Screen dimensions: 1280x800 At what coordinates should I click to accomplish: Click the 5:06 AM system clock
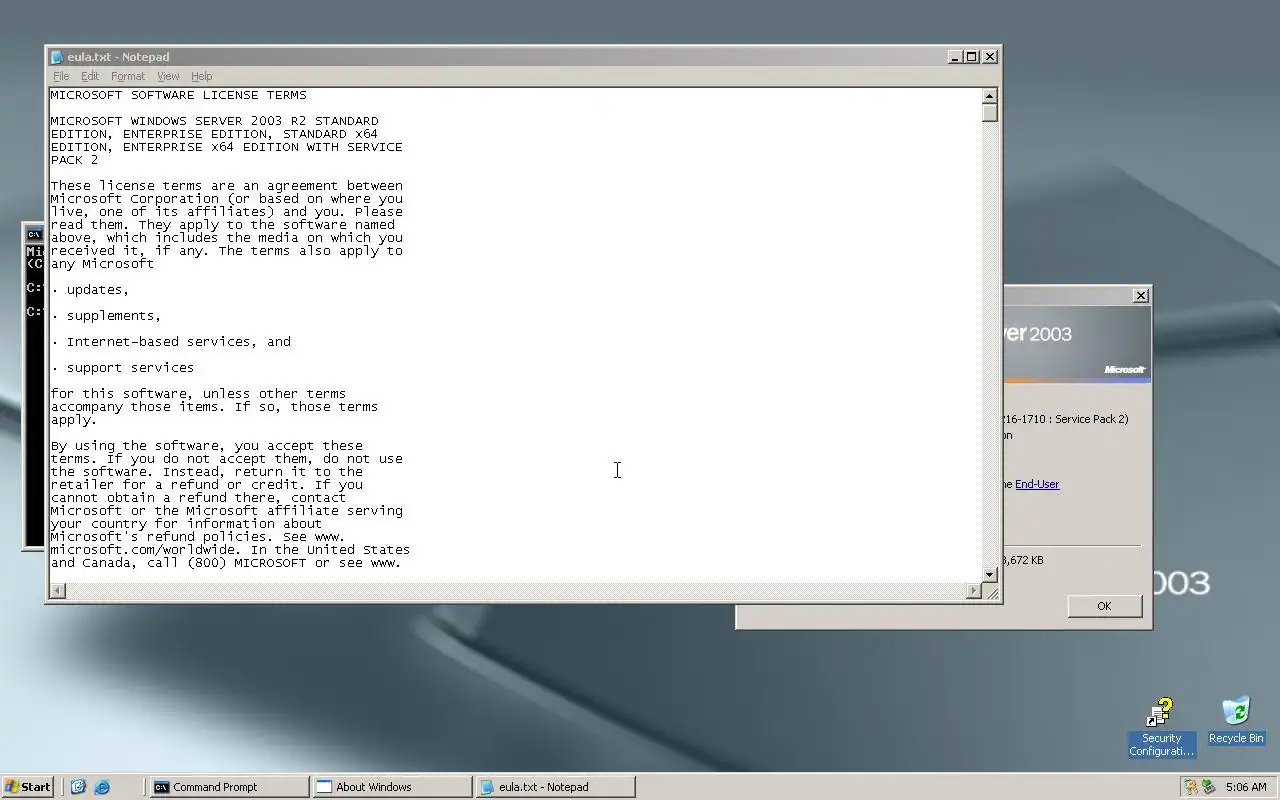[1246, 787]
